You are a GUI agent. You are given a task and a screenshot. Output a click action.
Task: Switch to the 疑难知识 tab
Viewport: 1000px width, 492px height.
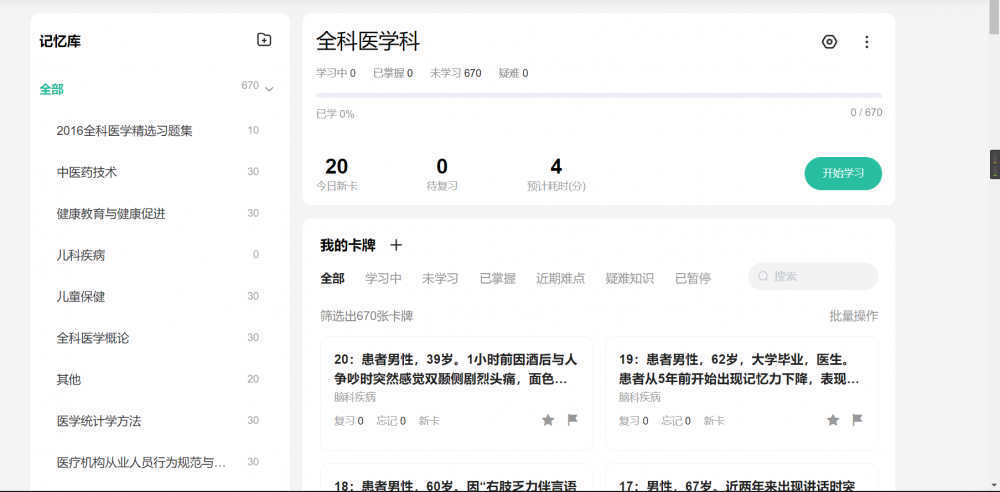click(629, 278)
